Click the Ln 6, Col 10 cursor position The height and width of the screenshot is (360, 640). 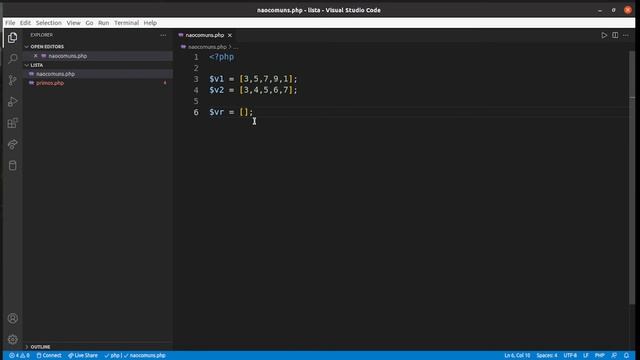click(x=517, y=356)
